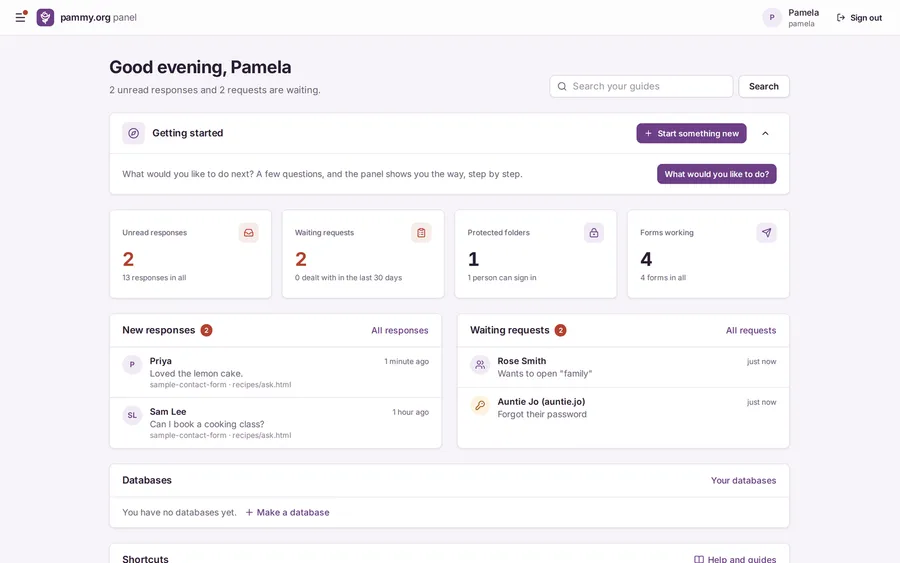
Task: Click the plus icon before Make a database
Action: tap(249, 512)
